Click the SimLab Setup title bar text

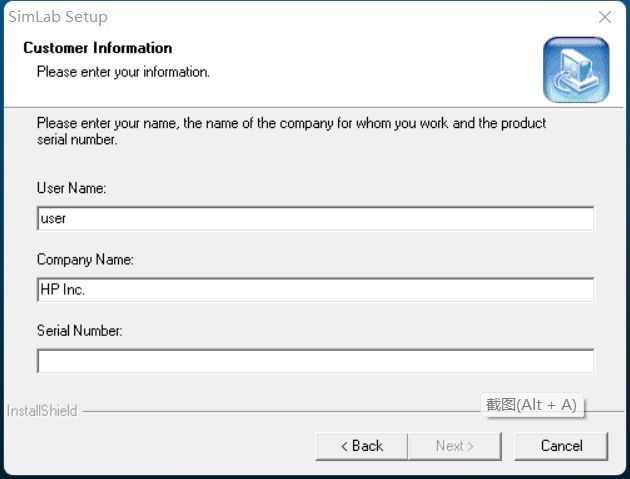point(57,17)
